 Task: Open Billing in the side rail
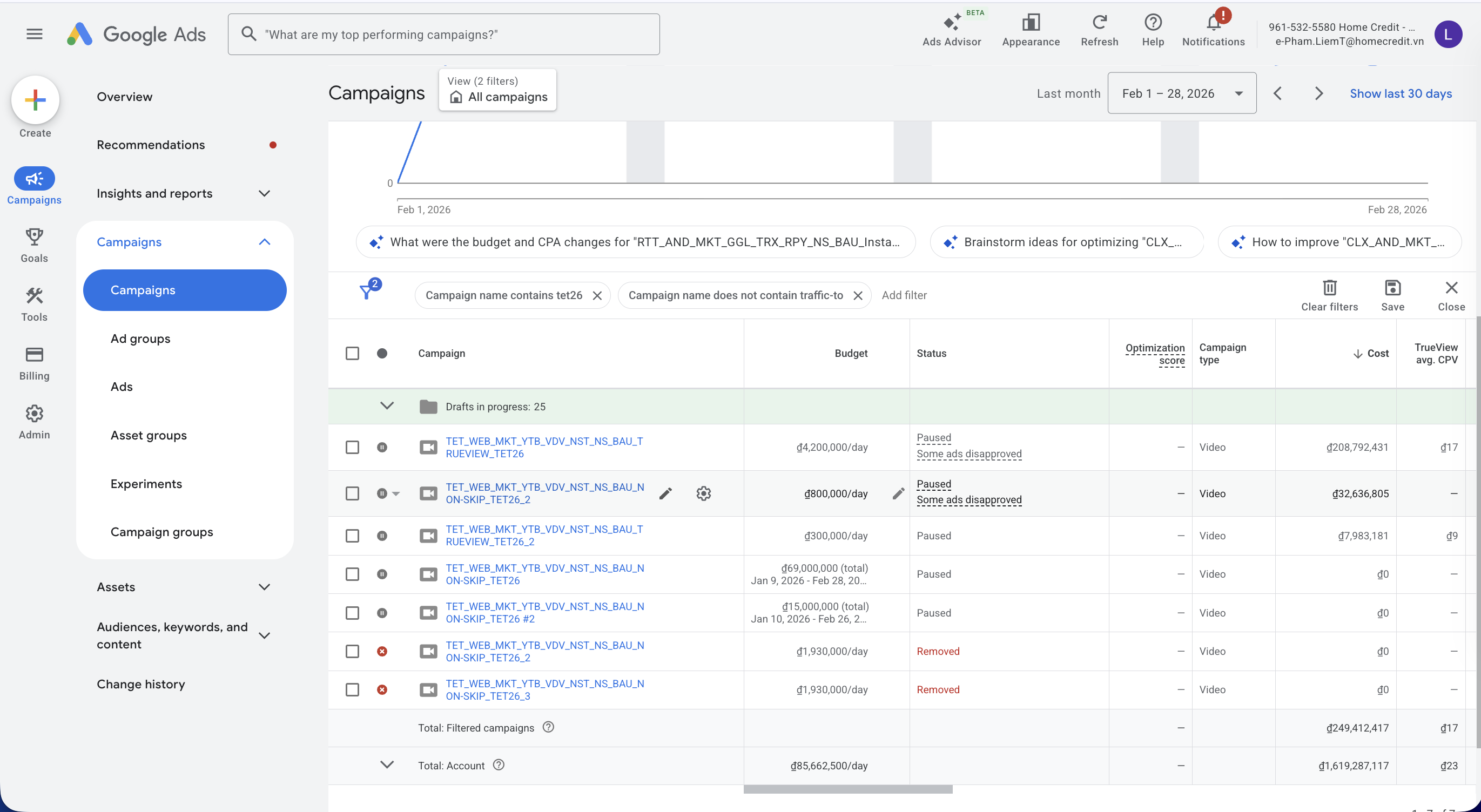click(35, 364)
